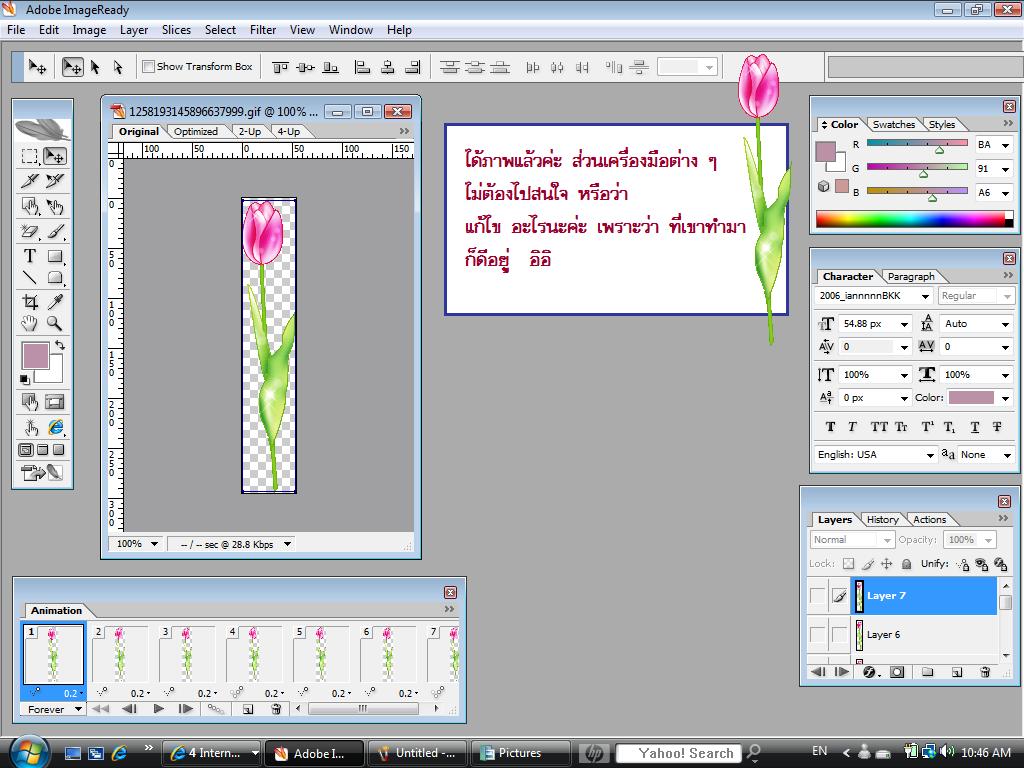The image size is (1024, 768).
Task: Toggle unify layer visibility
Action: 982,564
